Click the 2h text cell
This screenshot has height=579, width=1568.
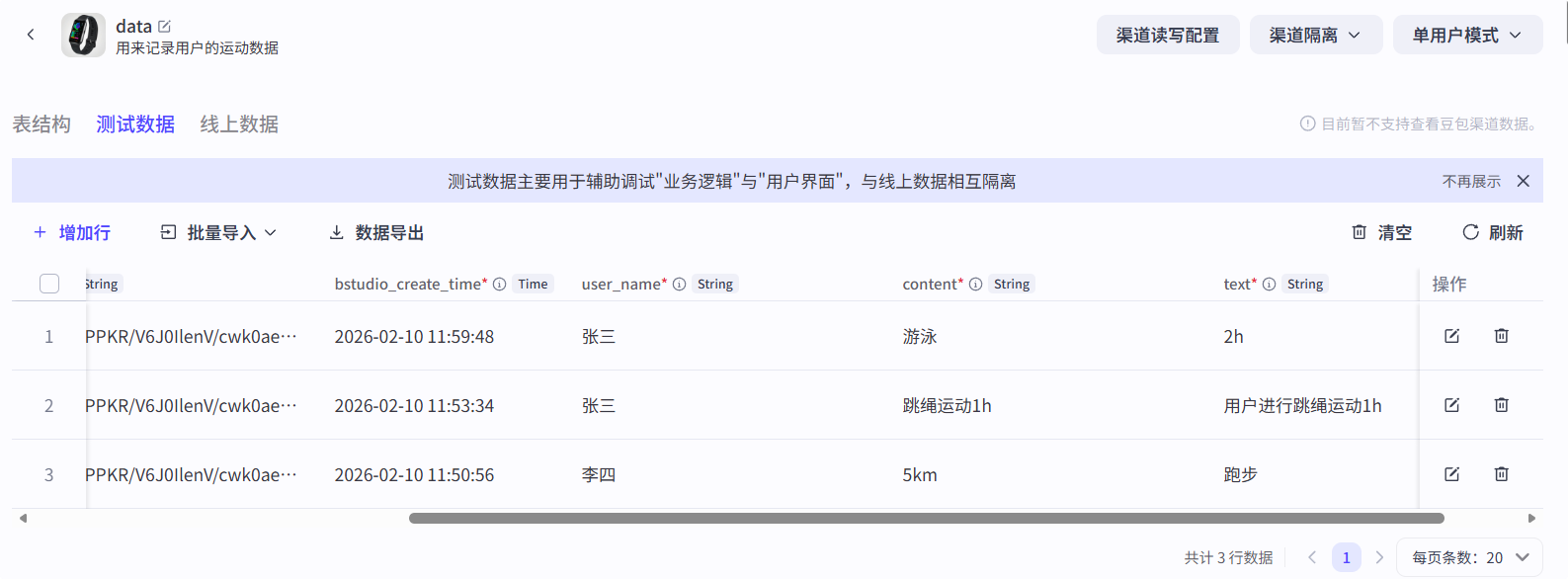[1233, 337]
